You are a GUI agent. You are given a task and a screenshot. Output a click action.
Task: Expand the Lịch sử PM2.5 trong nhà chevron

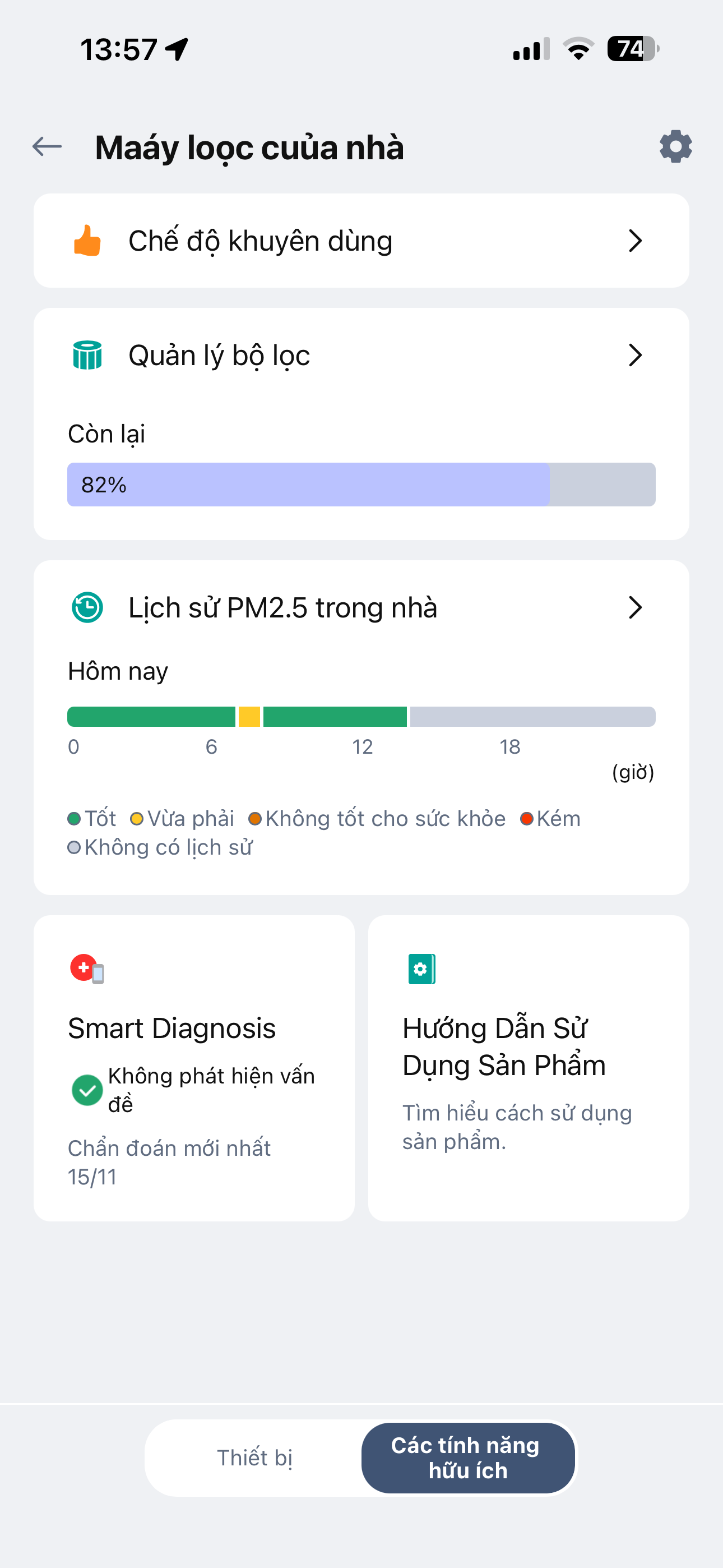(x=635, y=607)
